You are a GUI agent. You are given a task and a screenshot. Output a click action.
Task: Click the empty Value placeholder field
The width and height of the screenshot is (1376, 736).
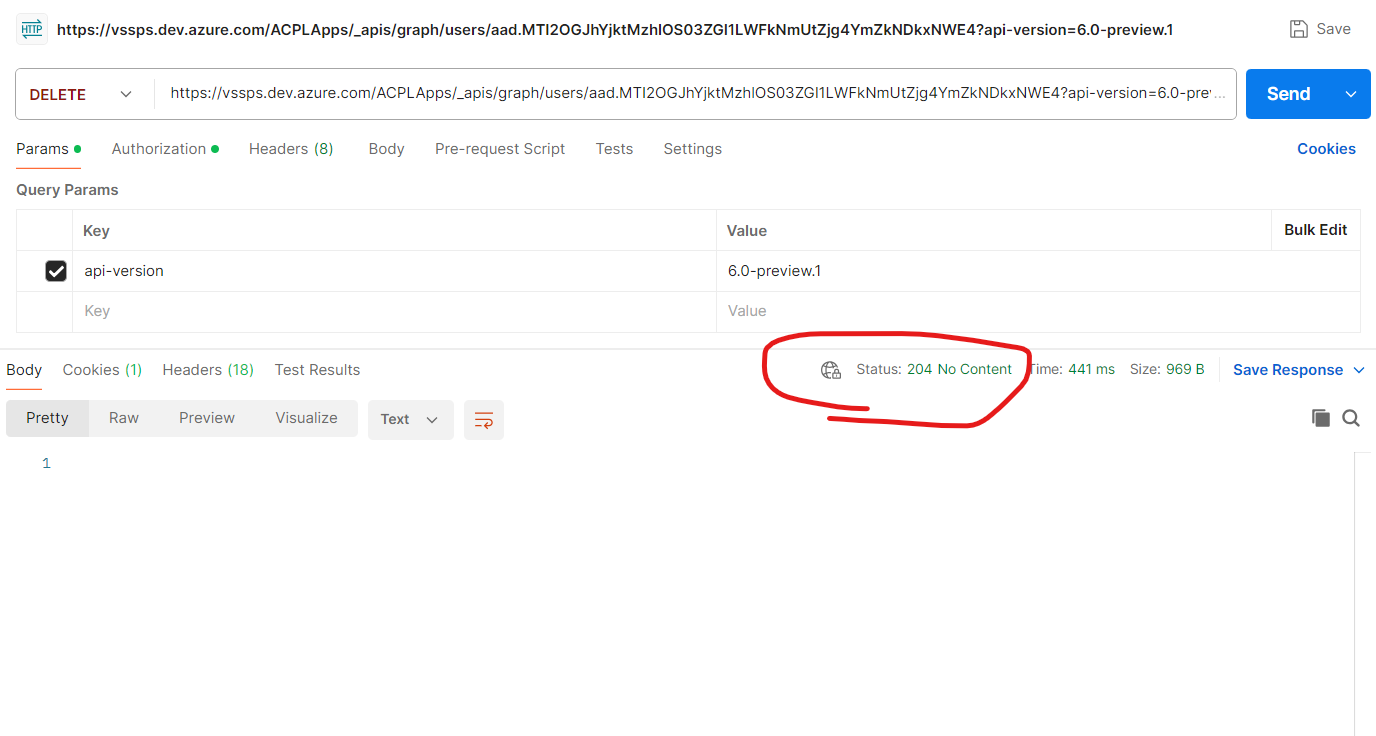(1038, 311)
